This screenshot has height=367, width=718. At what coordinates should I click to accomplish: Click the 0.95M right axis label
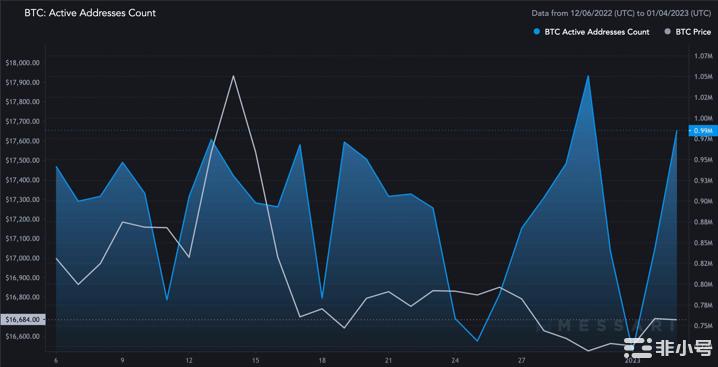pyautogui.click(x=702, y=159)
